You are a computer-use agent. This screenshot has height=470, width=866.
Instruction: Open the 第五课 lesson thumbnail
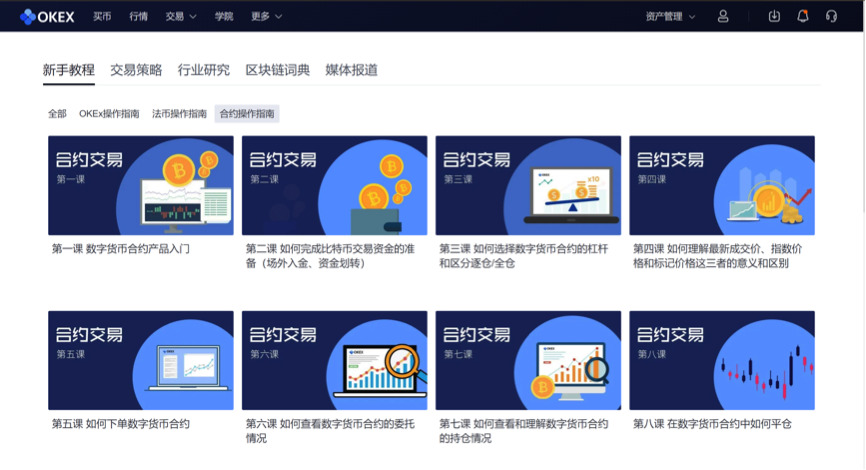click(x=141, y=360)
